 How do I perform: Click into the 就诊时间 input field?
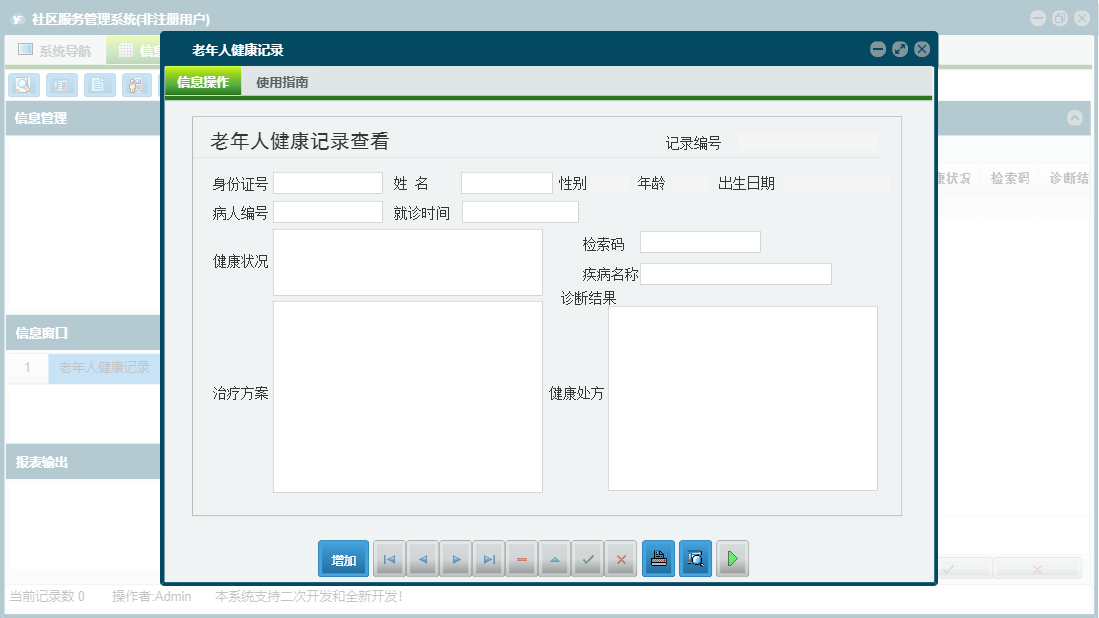(x=520, y=212)
